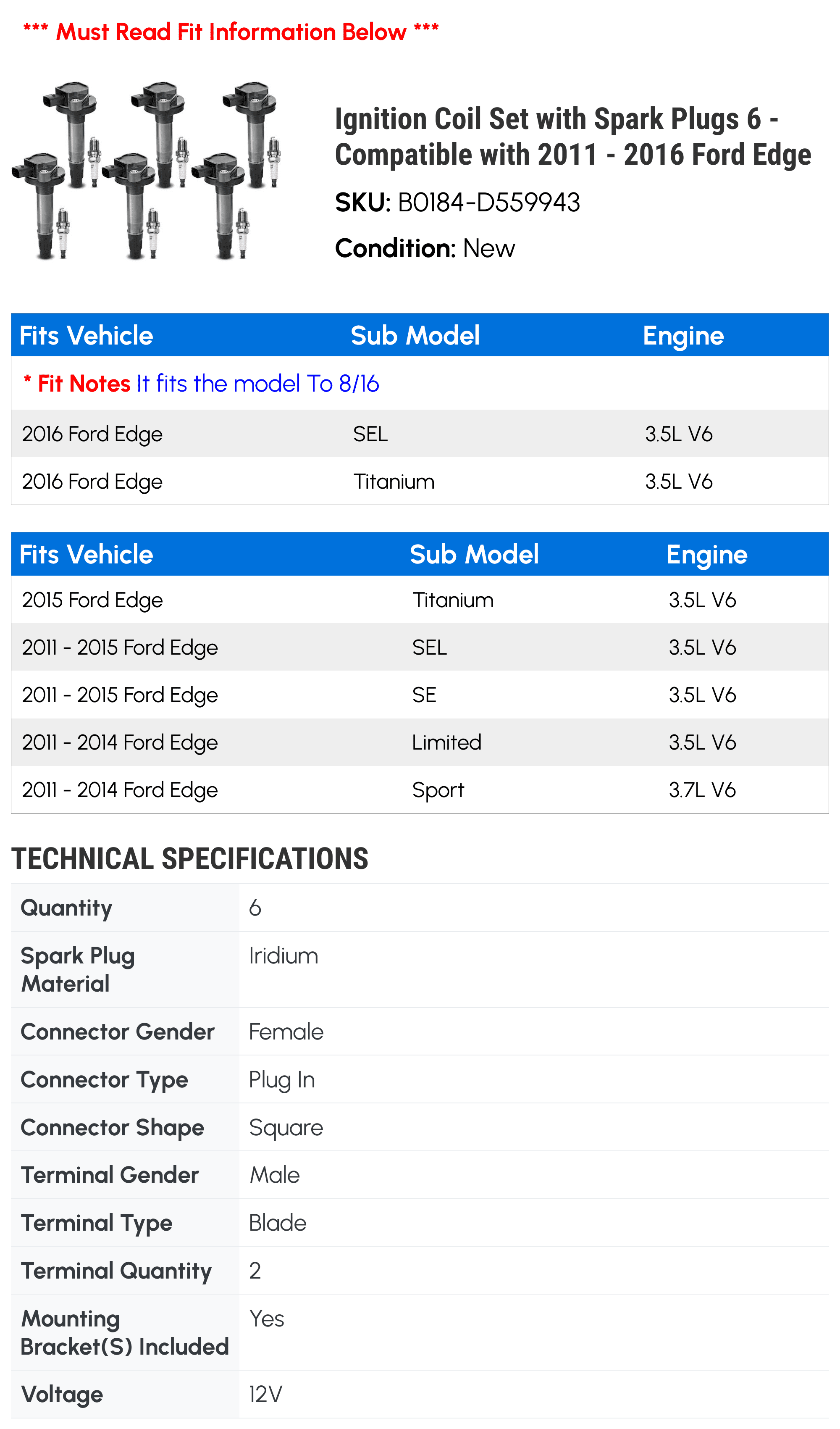Click the Spark Plug Material Iridium value

[283, 956]
